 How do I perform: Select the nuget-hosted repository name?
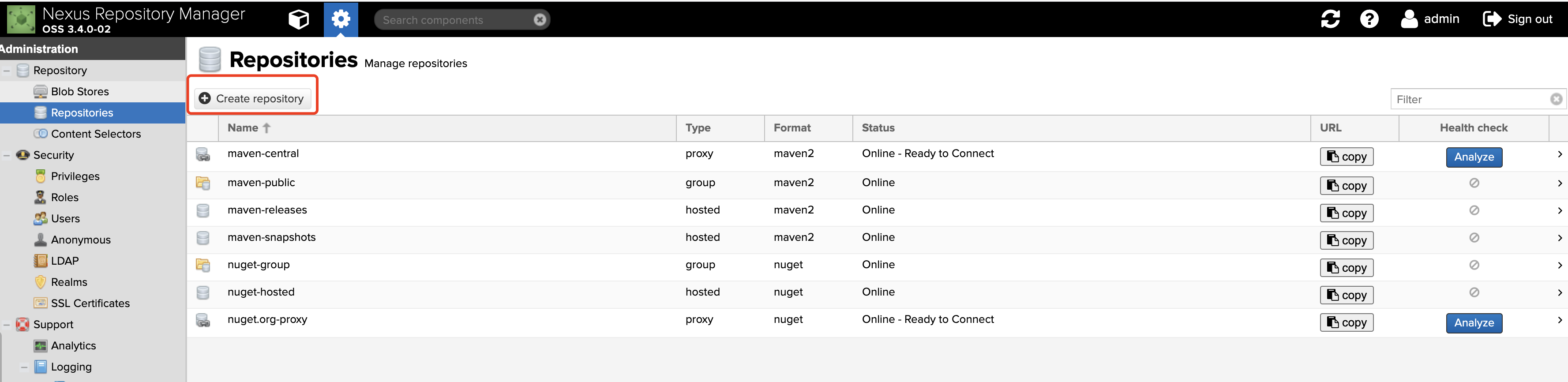tap(261, 292)
